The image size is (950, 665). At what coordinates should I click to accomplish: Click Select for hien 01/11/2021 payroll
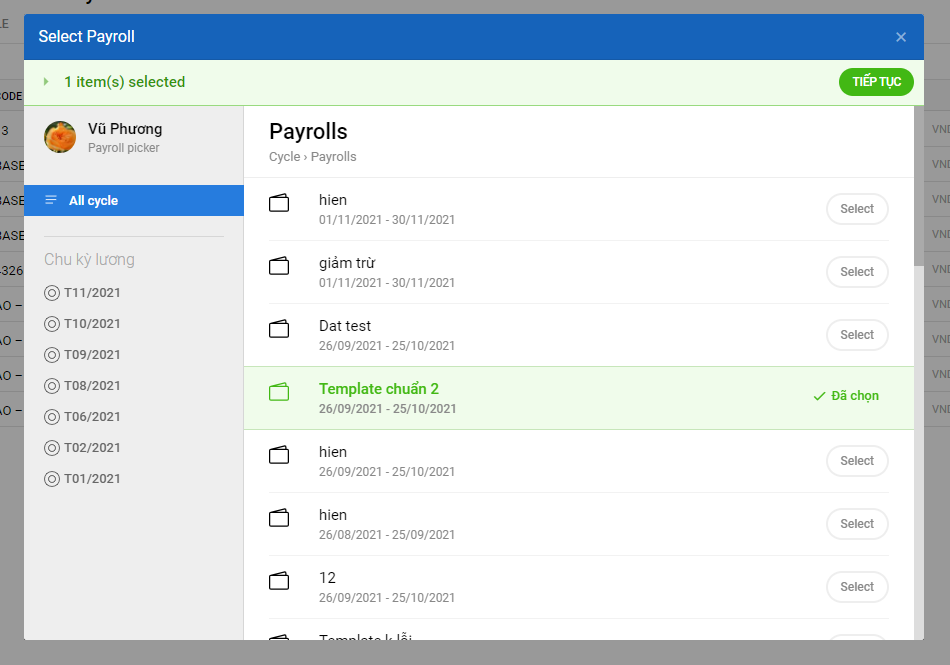tap(857, 209)
